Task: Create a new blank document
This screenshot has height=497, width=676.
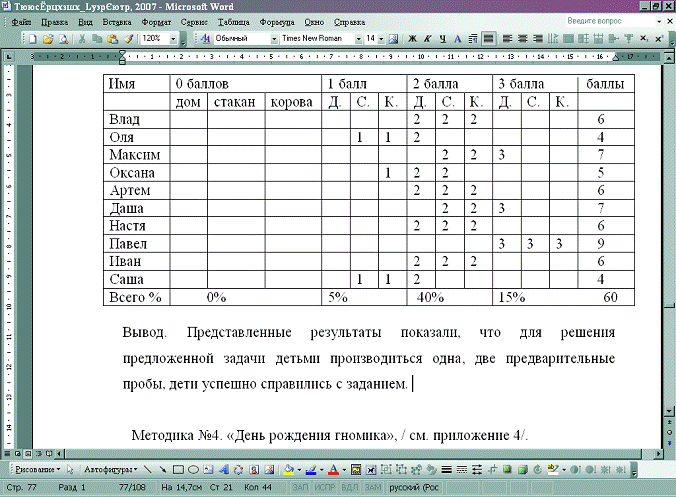Action: coord(33,38)
